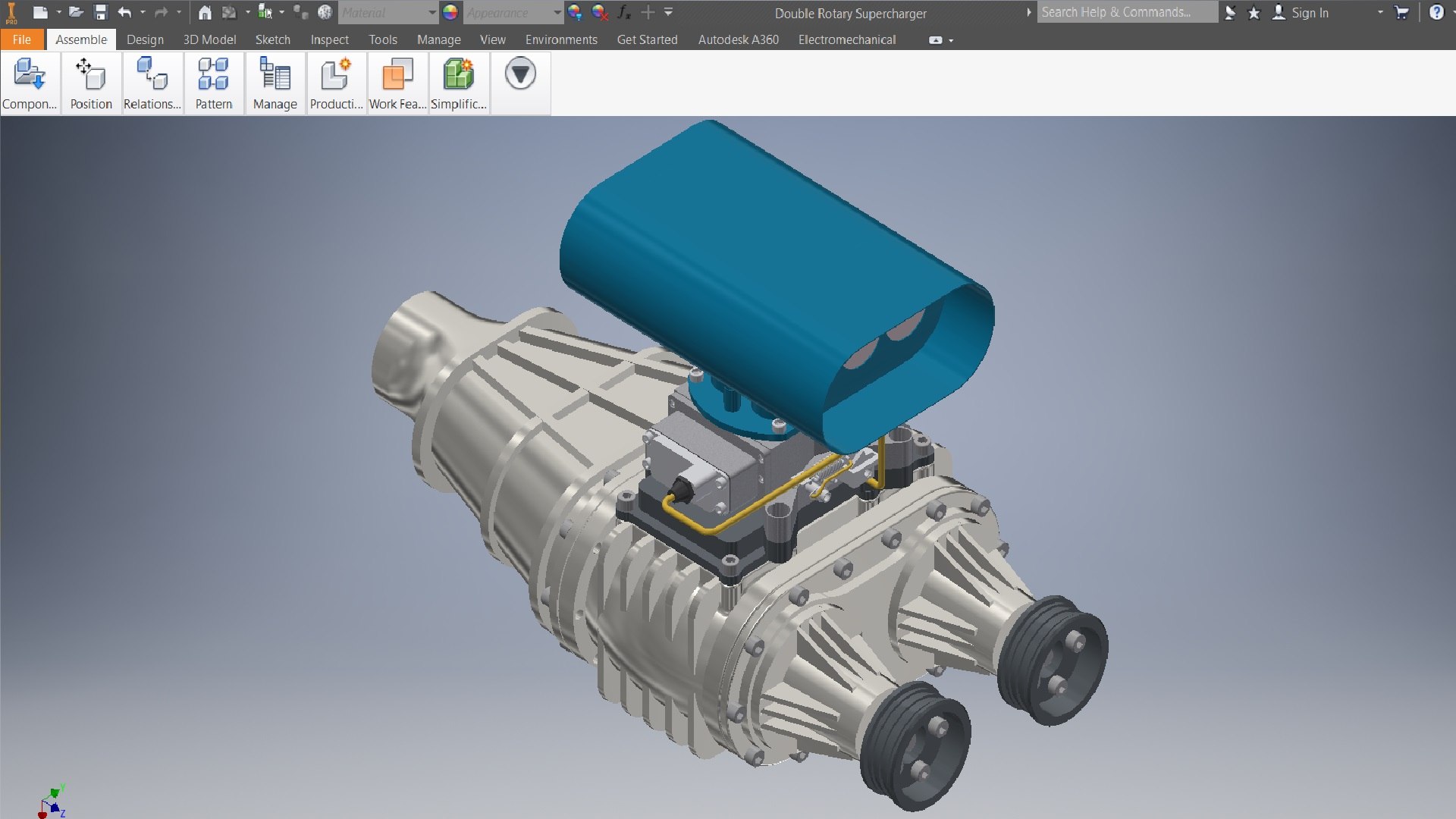Viewport: 1456px width, 819px height.
Task: Open the Simplification panel
Action: pyautogui.click(x=459, y=83)
